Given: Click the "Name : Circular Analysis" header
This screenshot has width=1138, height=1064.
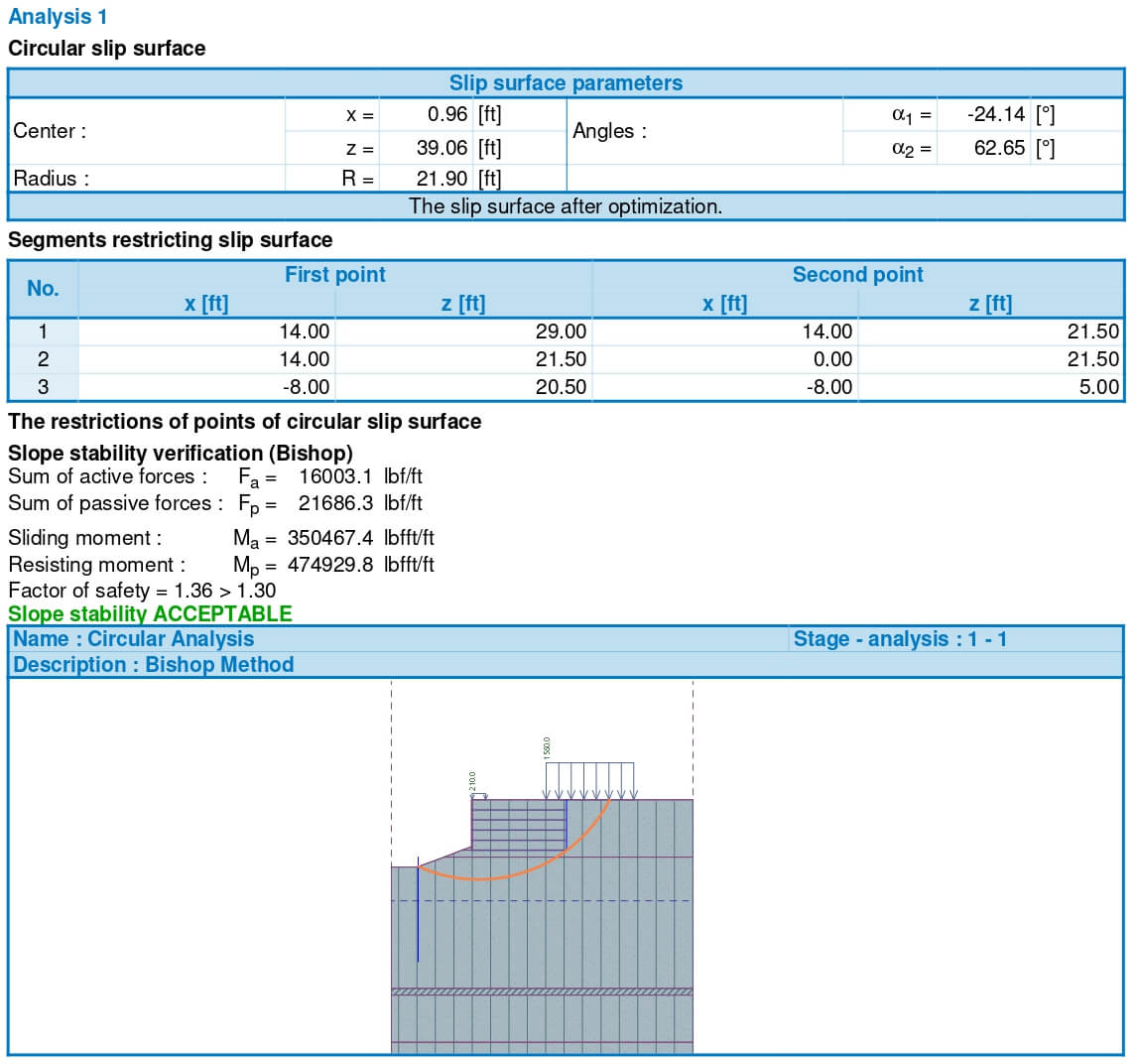Looking at the screenshot, I should point(133,639).
